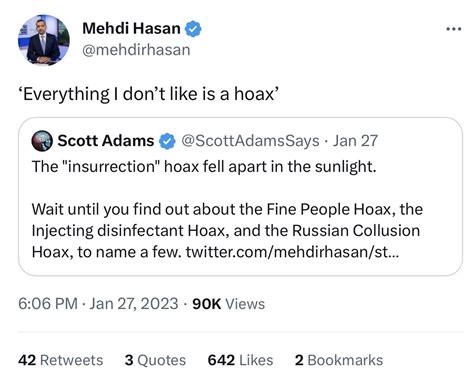Open the 3 Quotes list
The width and height of the screenshot is (474, 385).
tap(155, 360)
